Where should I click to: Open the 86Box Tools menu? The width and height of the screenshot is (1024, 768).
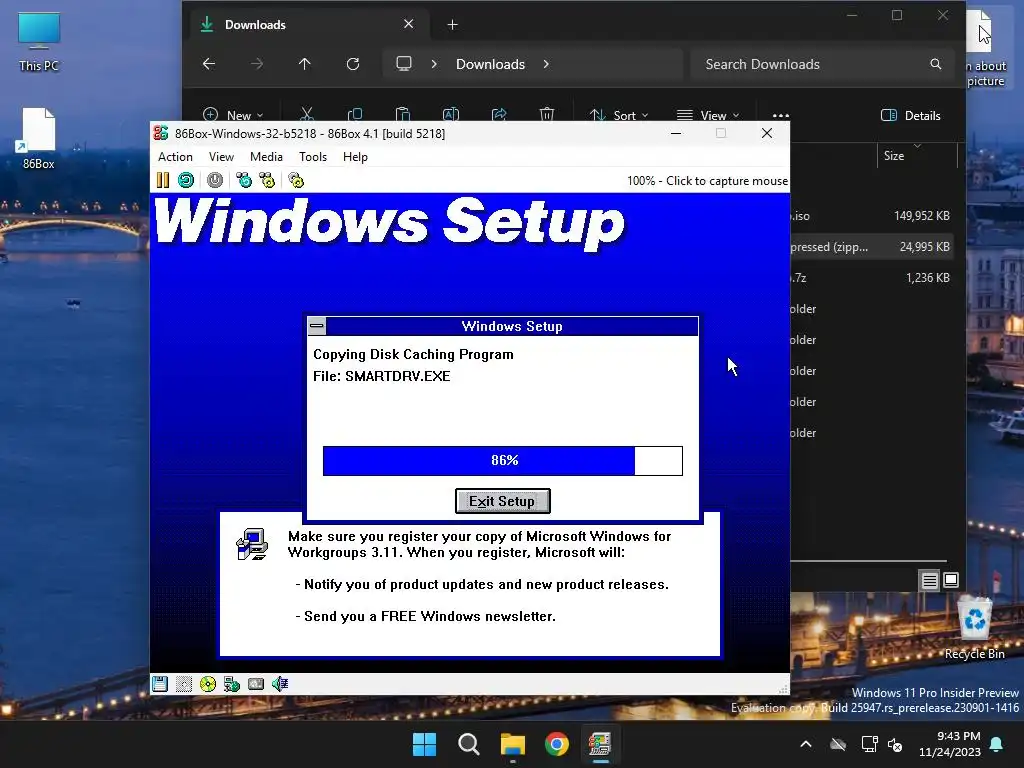pyautogui.click(x=313, y=157)
